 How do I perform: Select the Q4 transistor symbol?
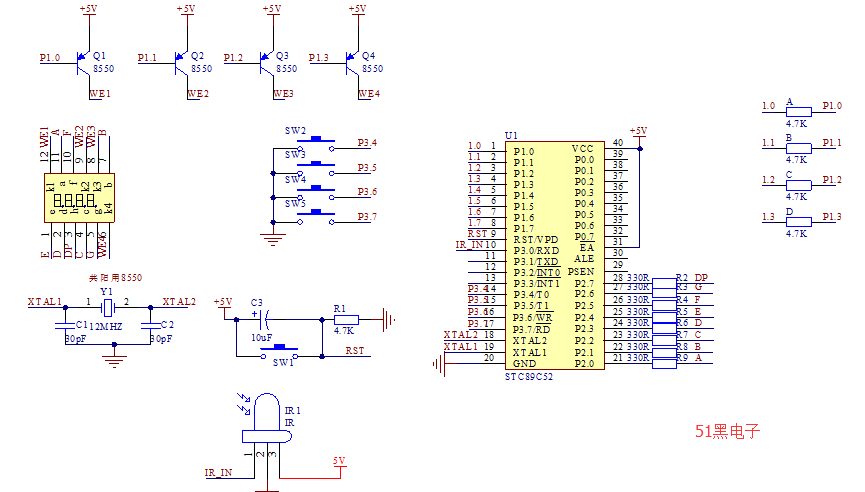[x=353, y=63]
